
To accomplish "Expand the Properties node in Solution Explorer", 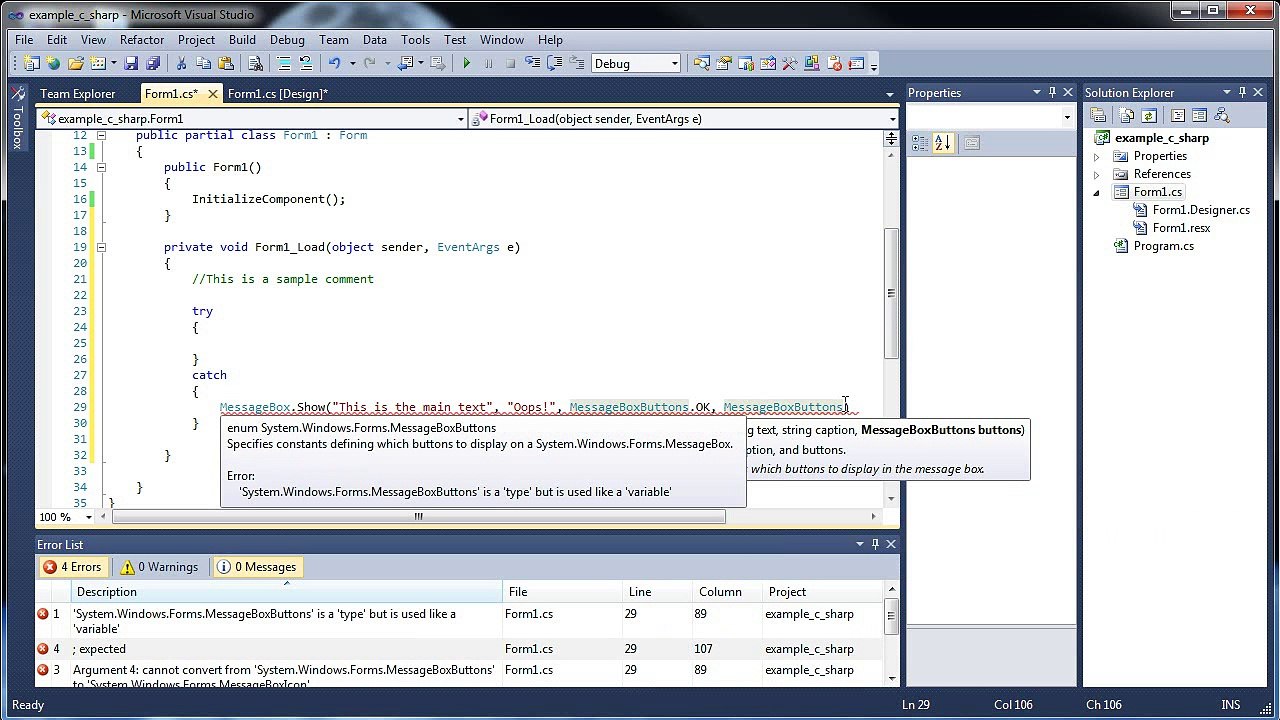I will click(1096, 157).
